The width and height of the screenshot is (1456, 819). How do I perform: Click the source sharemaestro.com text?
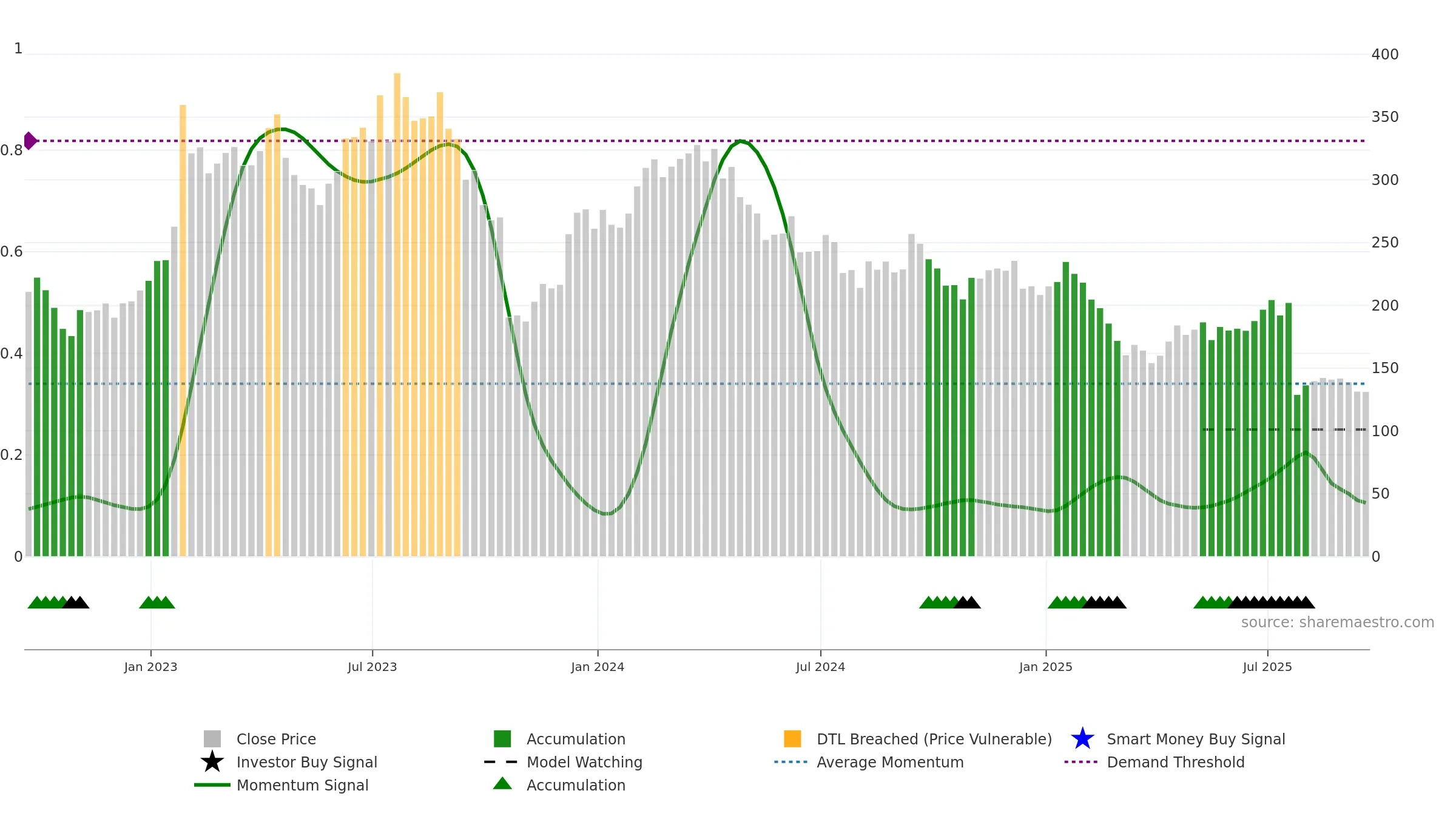[x=1338, y=622]
